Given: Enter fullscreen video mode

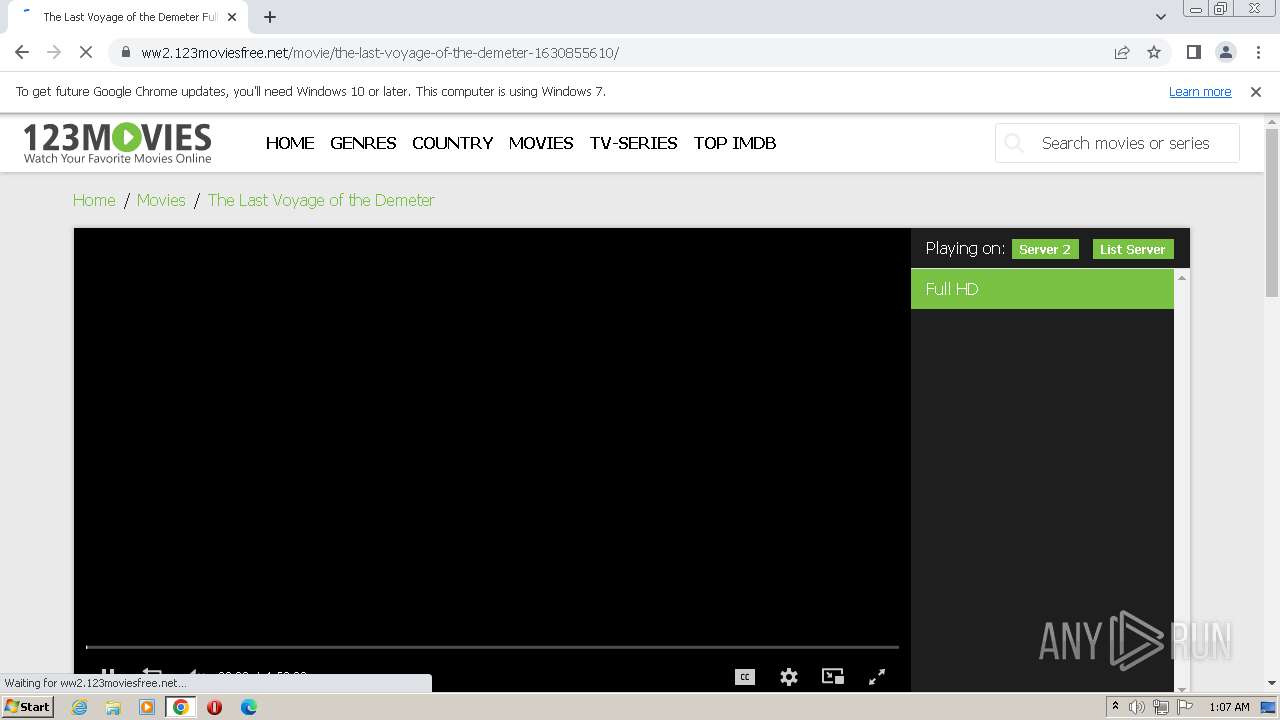Looking at the screenshot, I should [877, 677].
